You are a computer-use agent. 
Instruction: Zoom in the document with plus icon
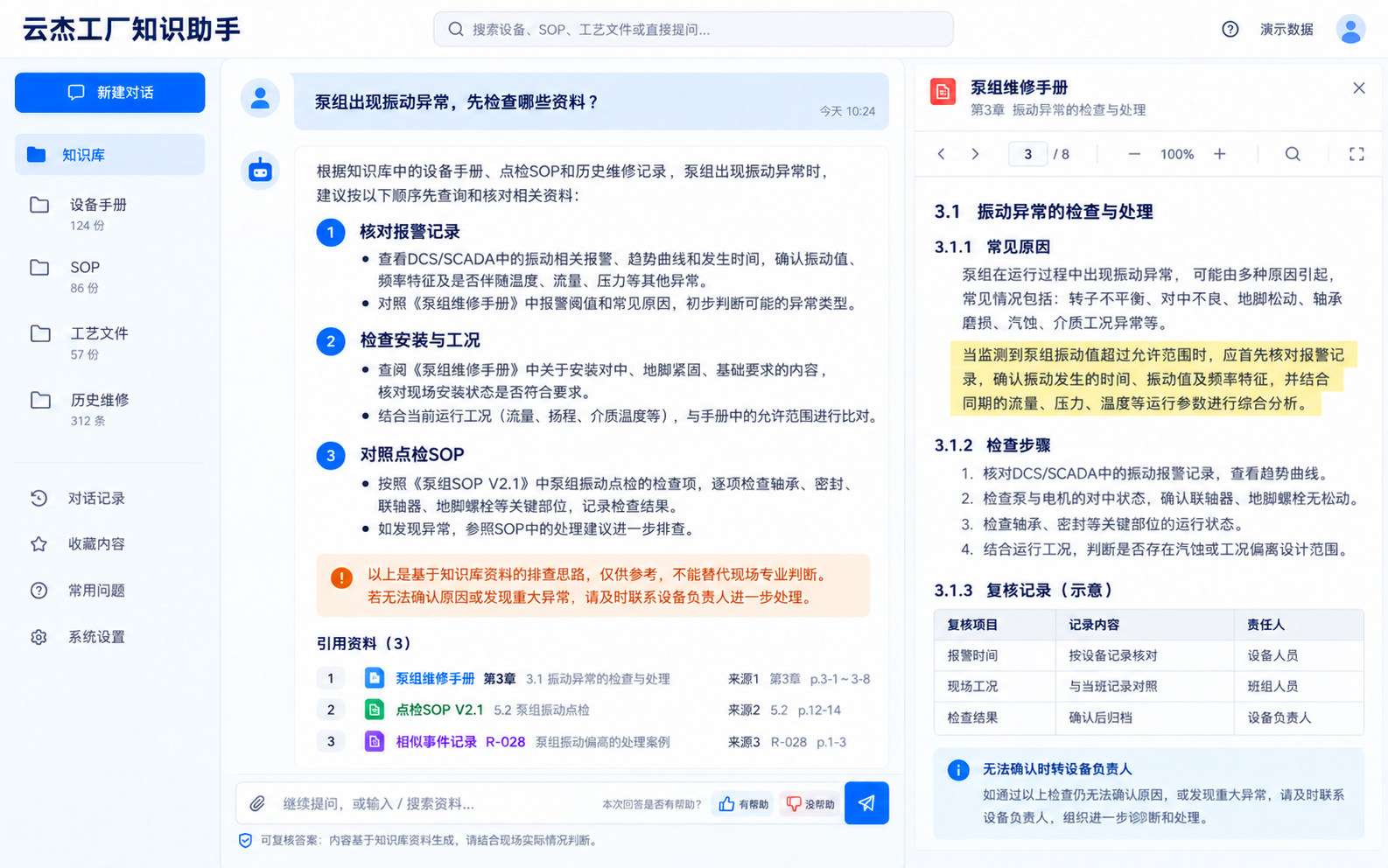[1220, 154]
